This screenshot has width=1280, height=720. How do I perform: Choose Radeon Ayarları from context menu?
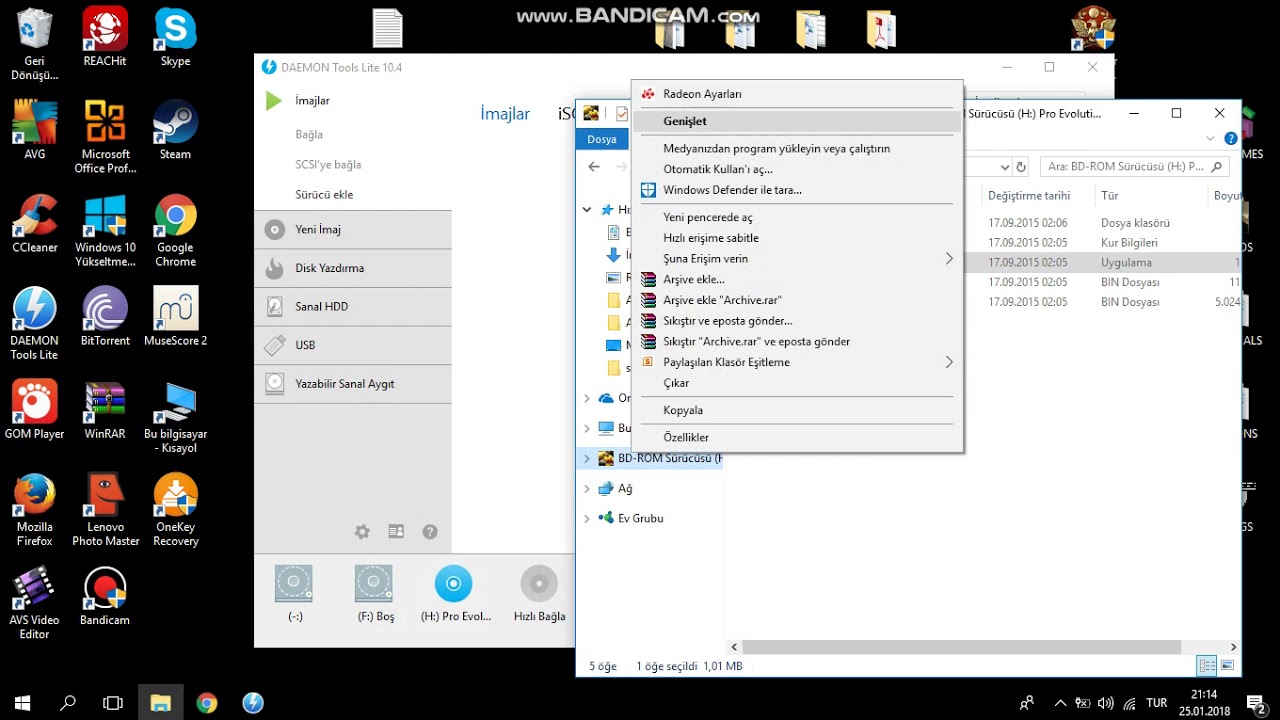point(798,94)
